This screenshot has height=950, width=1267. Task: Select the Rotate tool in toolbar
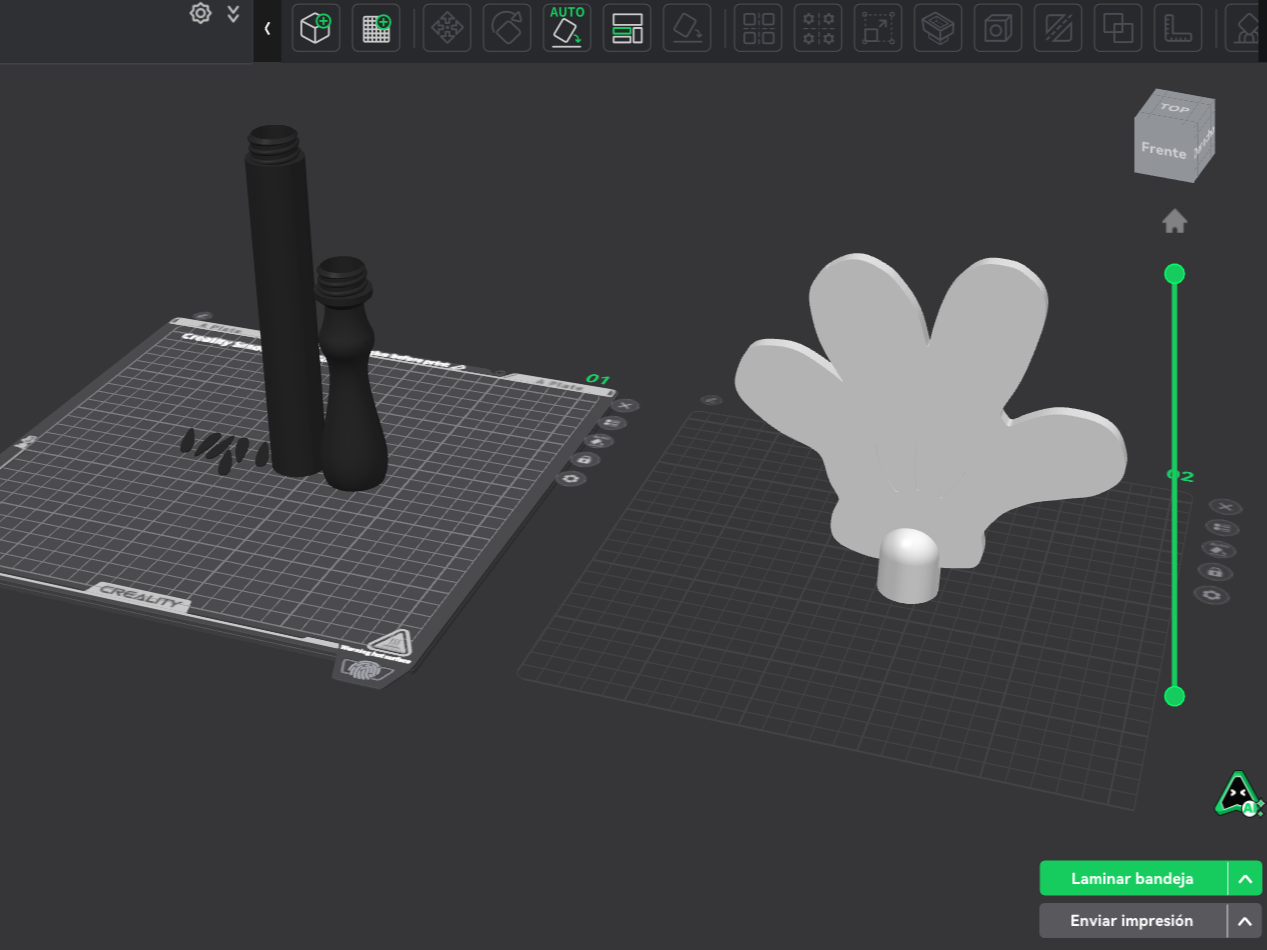(507, 28)
